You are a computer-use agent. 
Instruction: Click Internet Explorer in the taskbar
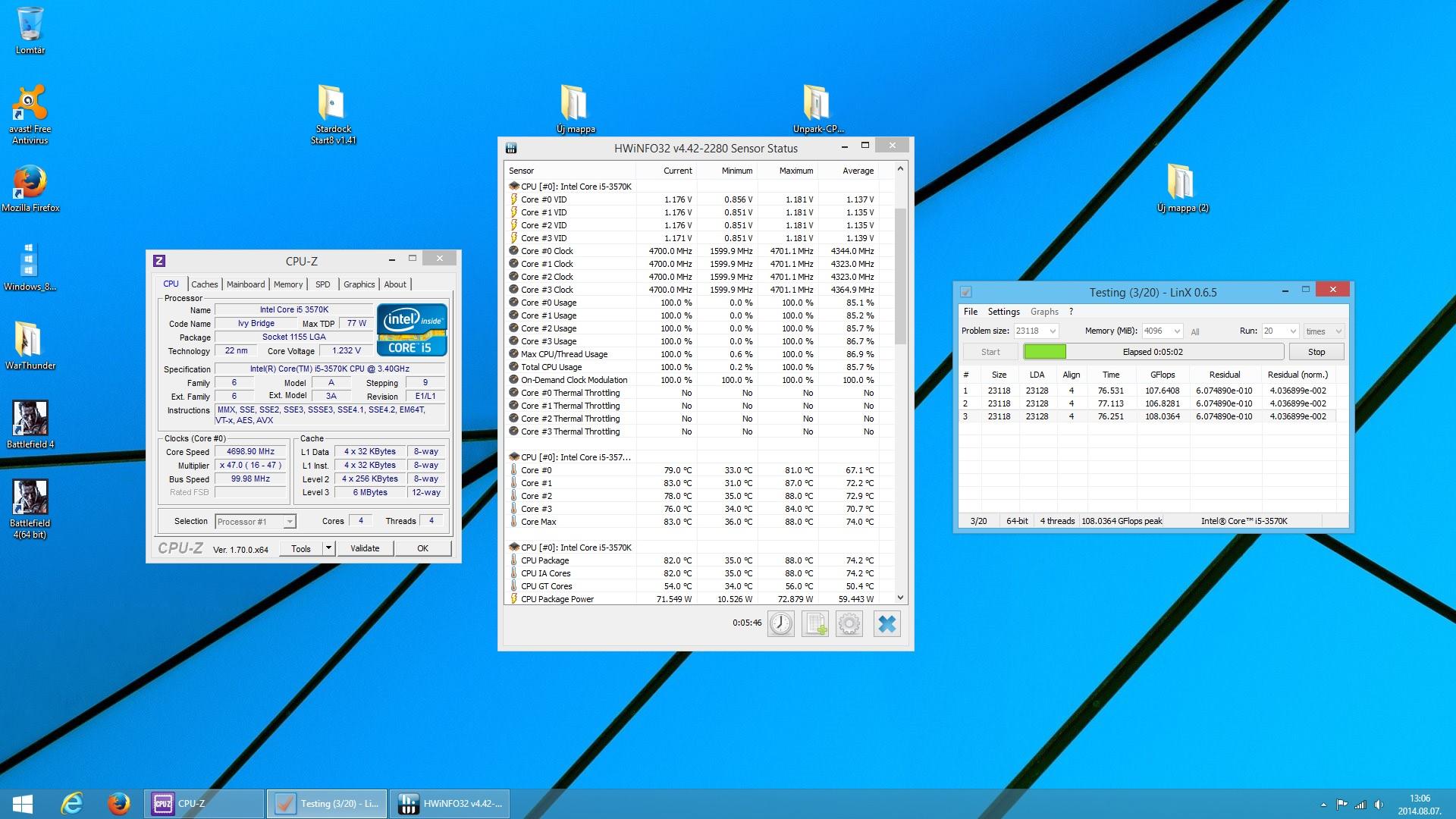click(x=72, y=803)
